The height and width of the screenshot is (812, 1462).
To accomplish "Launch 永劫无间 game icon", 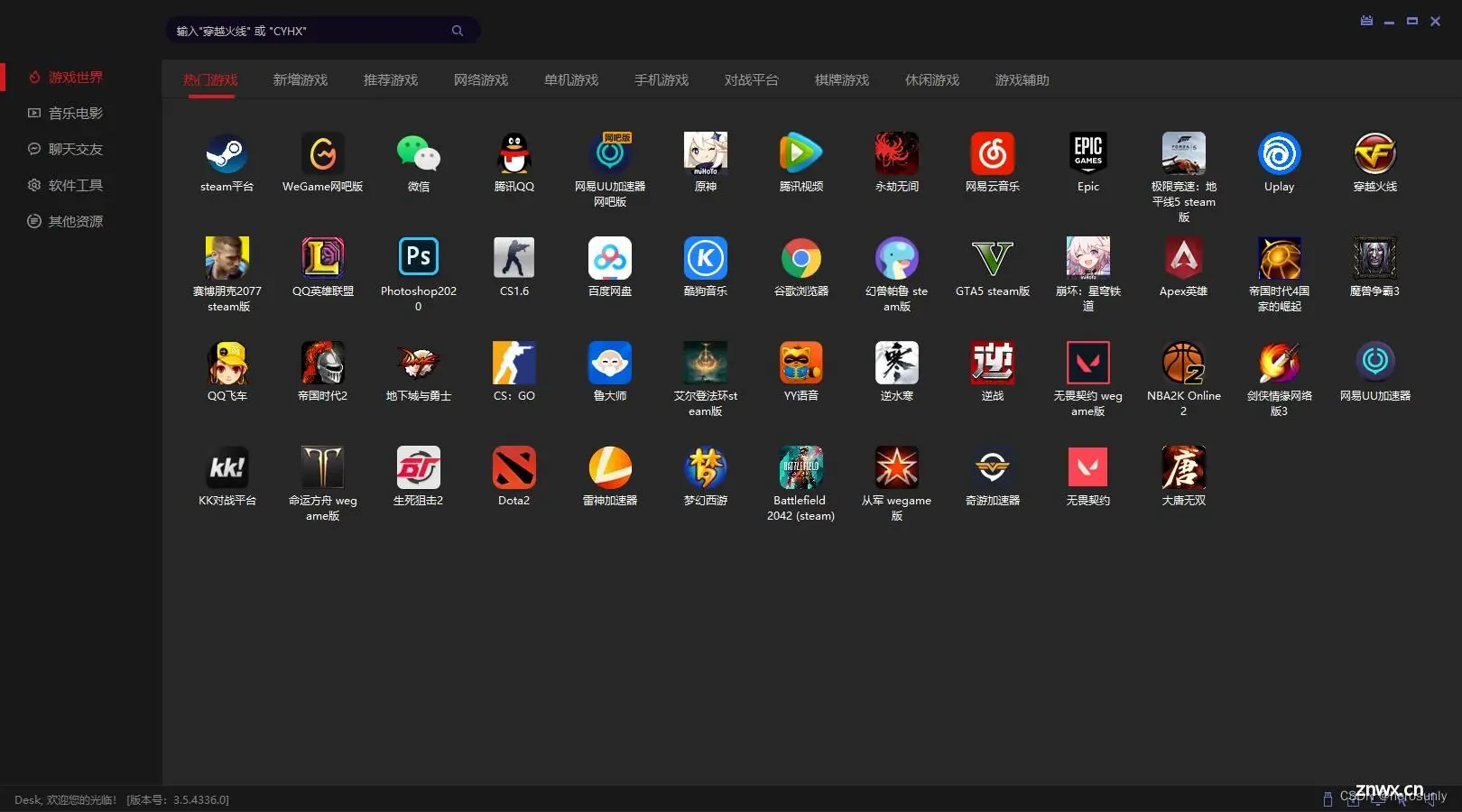I will click(x=897, y=154).
